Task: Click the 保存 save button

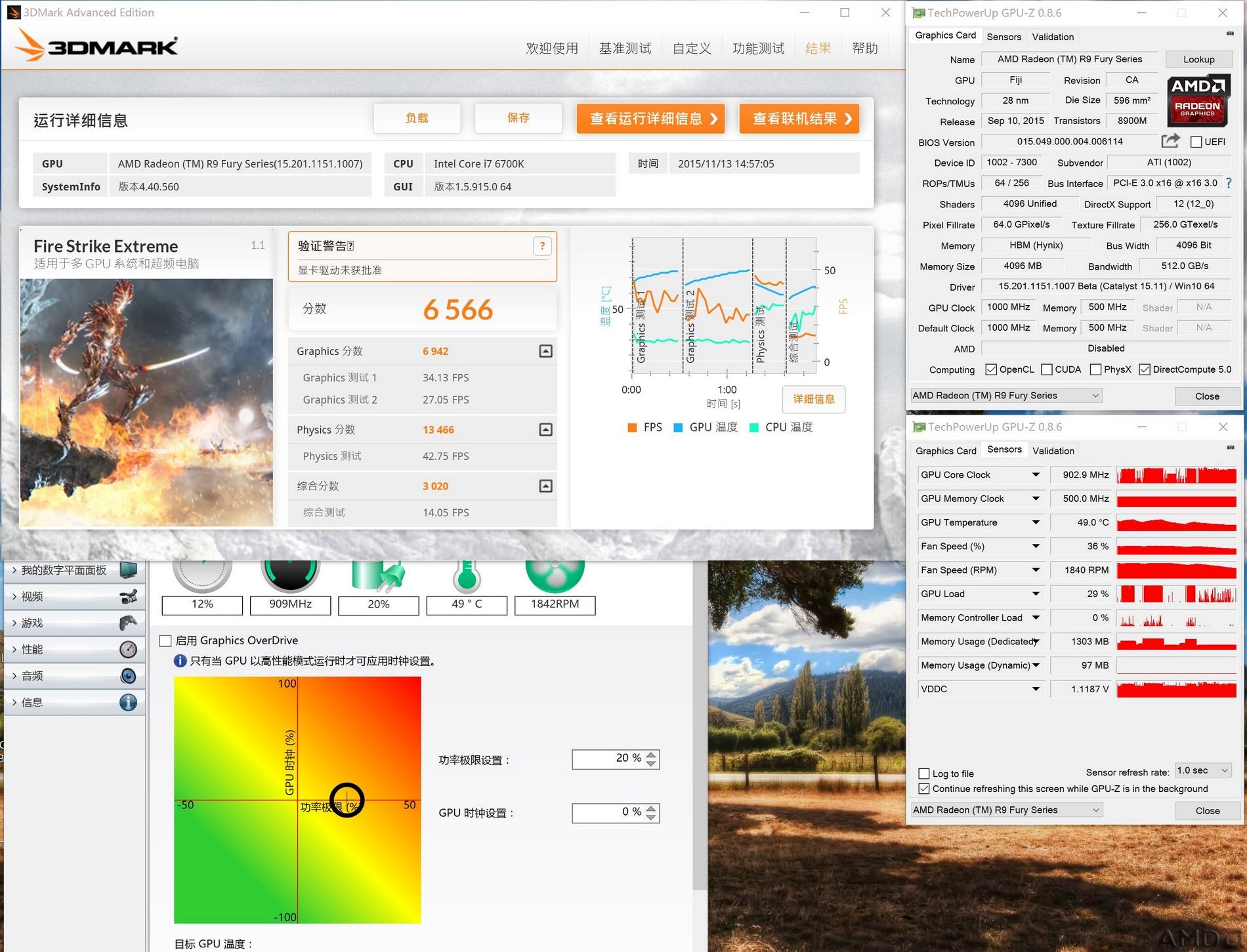Action: tap(518, 118)
